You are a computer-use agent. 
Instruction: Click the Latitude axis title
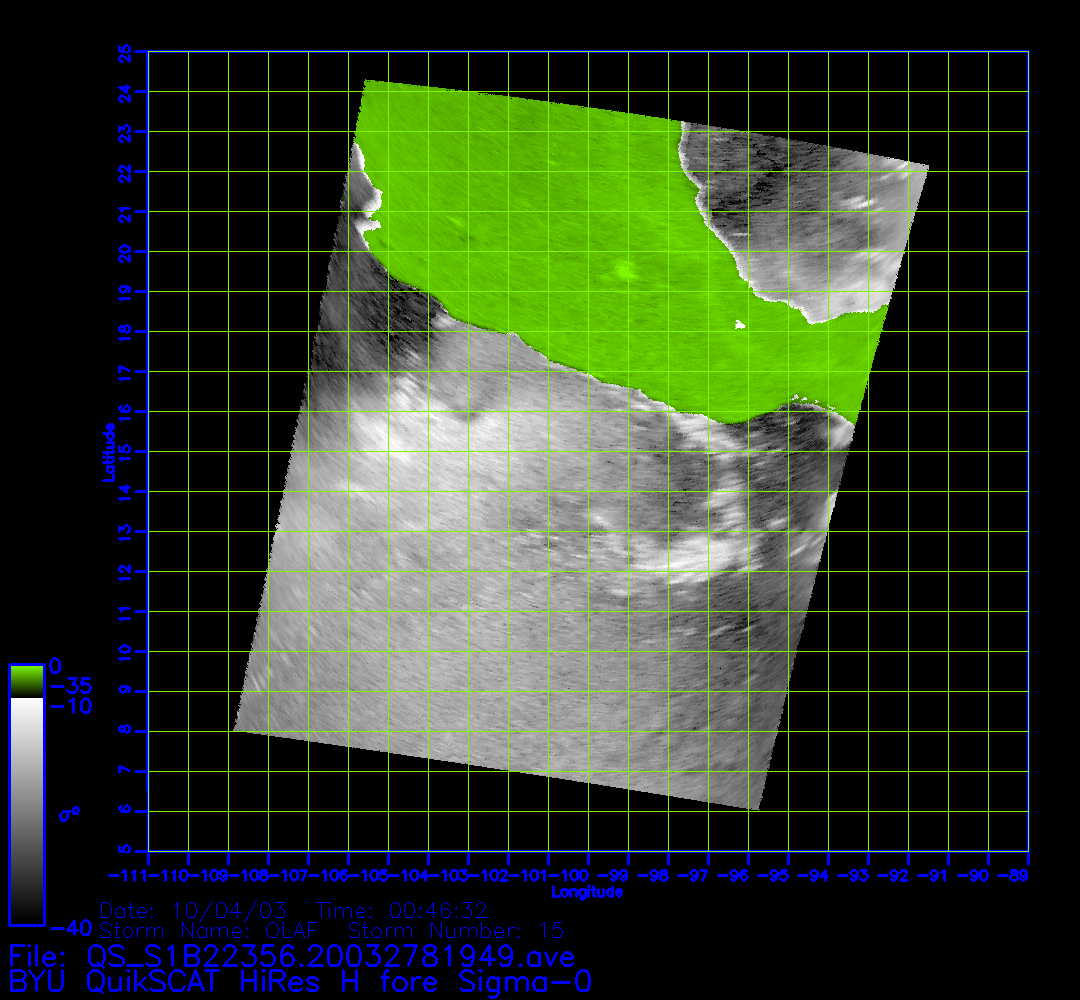click(x=108, y=451)
